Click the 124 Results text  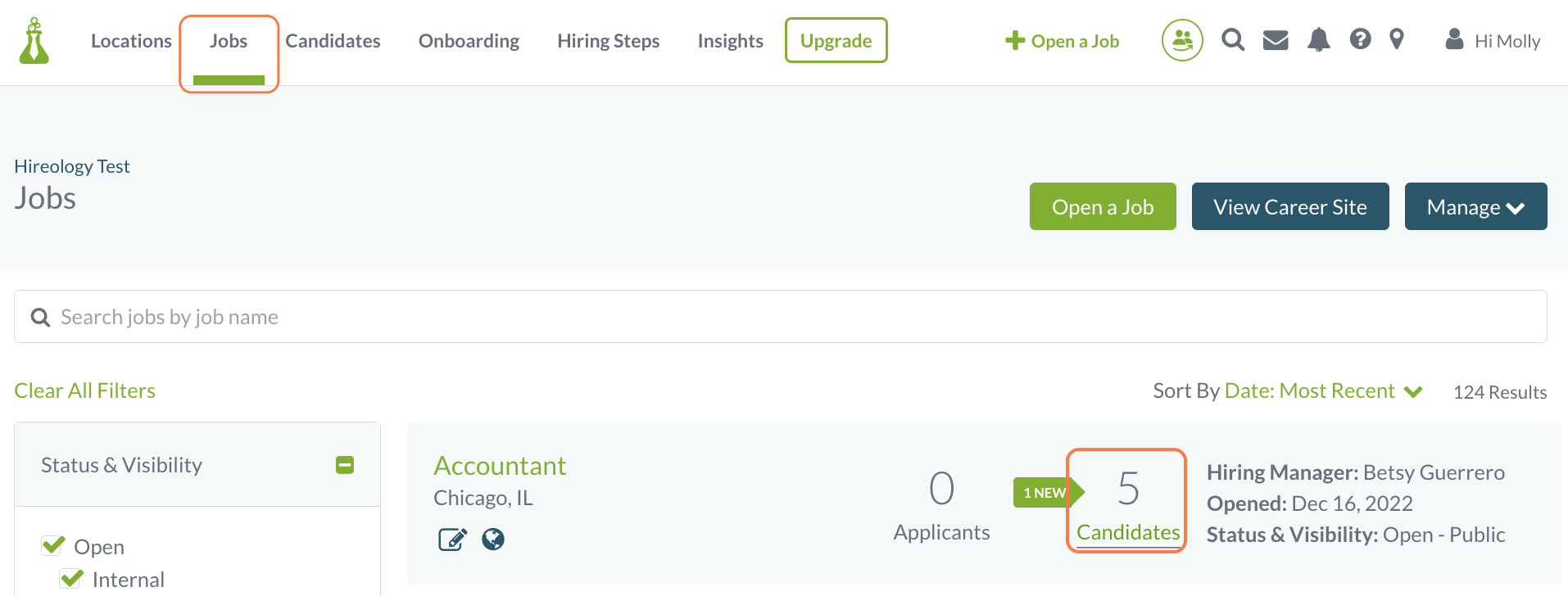(1500, 392)
